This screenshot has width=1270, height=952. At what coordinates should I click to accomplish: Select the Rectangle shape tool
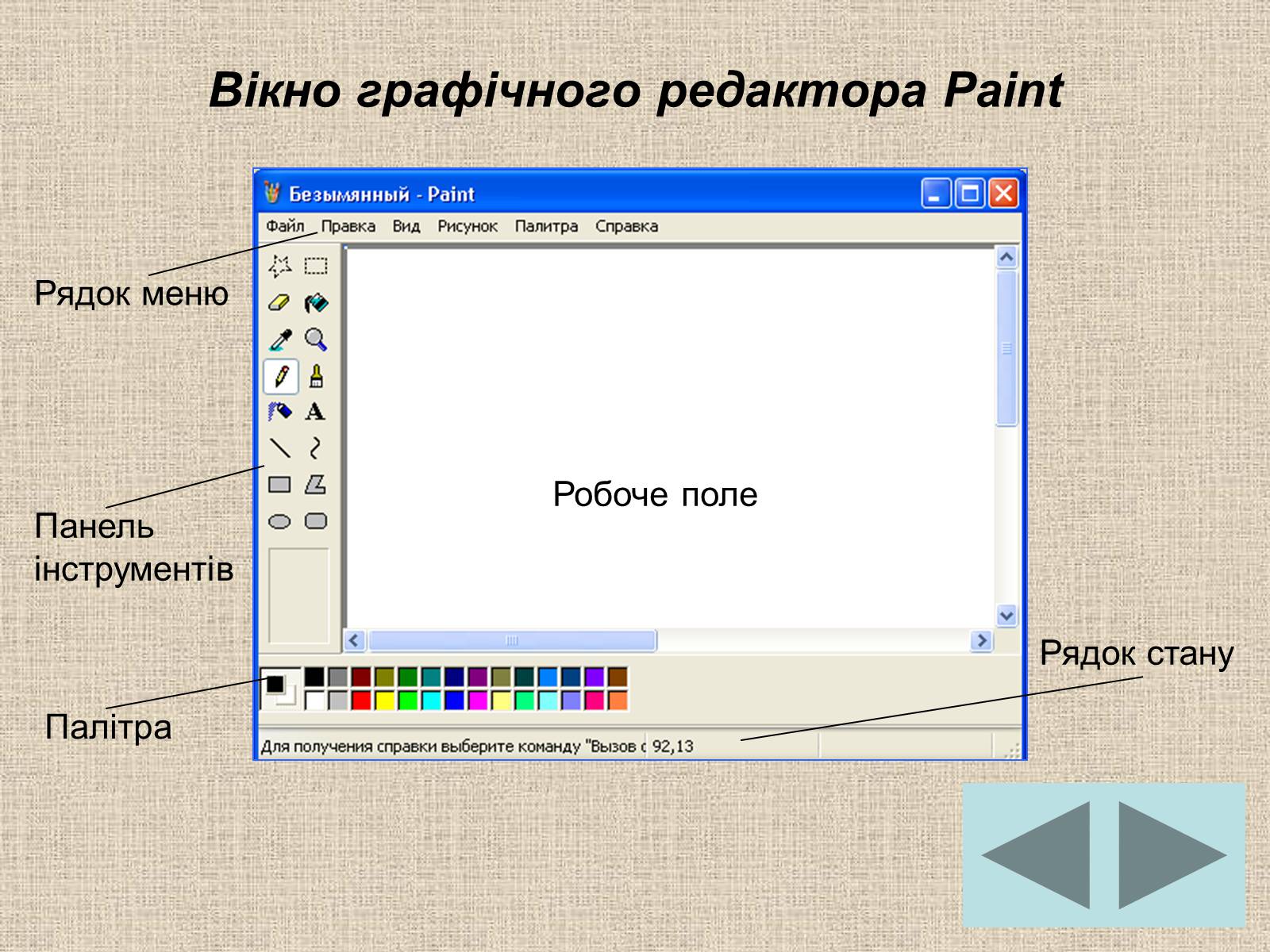(x=279, y=485)
